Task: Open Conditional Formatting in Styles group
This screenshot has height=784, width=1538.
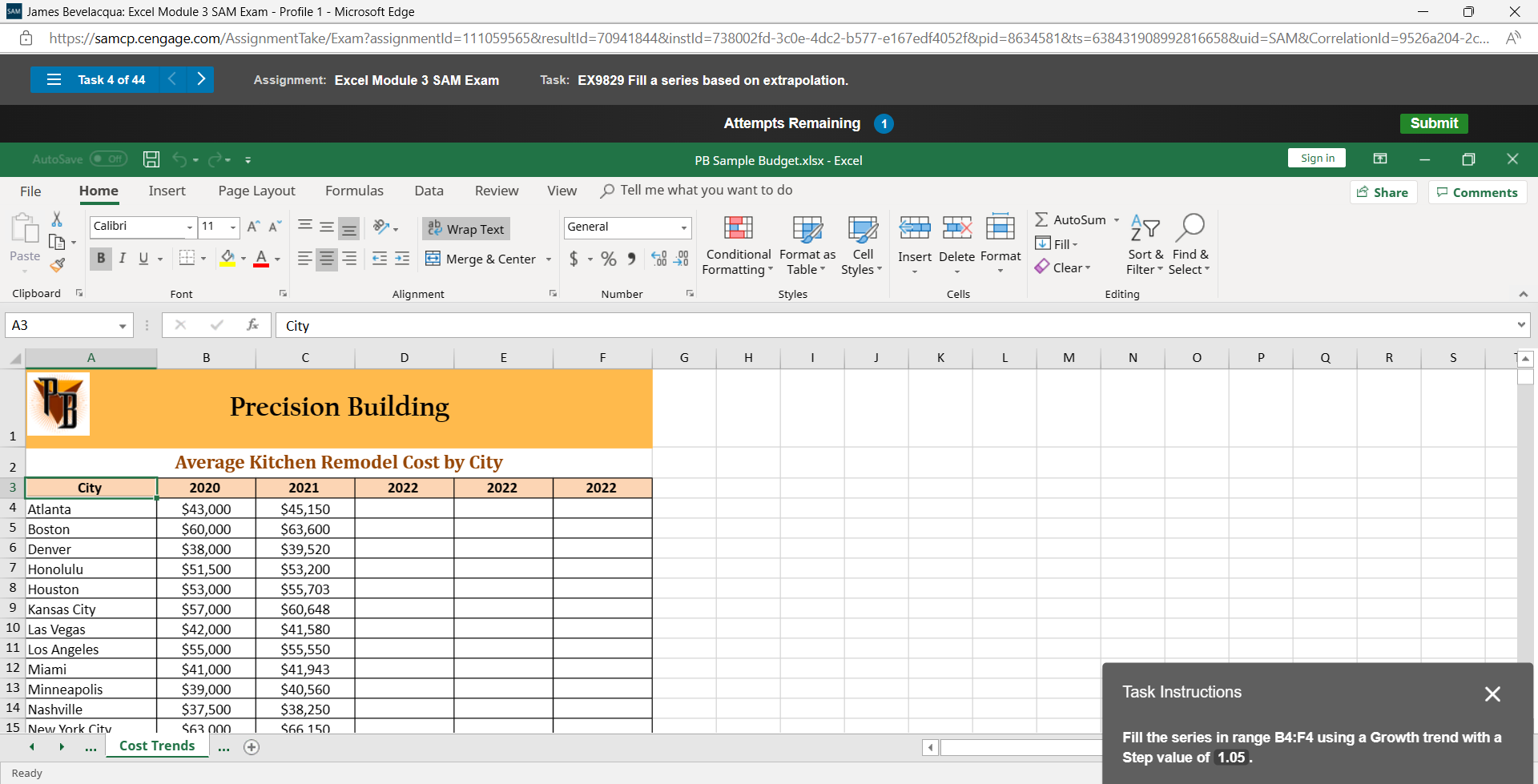Action: pyautogui.click(x=737, y=245)
